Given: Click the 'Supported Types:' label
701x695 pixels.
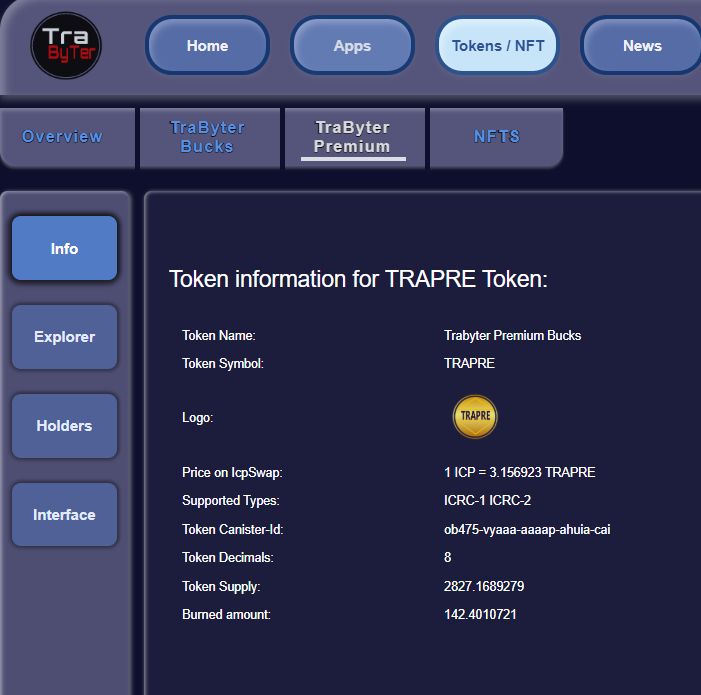Looking at the screenshot, I should [x=231, y=501].
